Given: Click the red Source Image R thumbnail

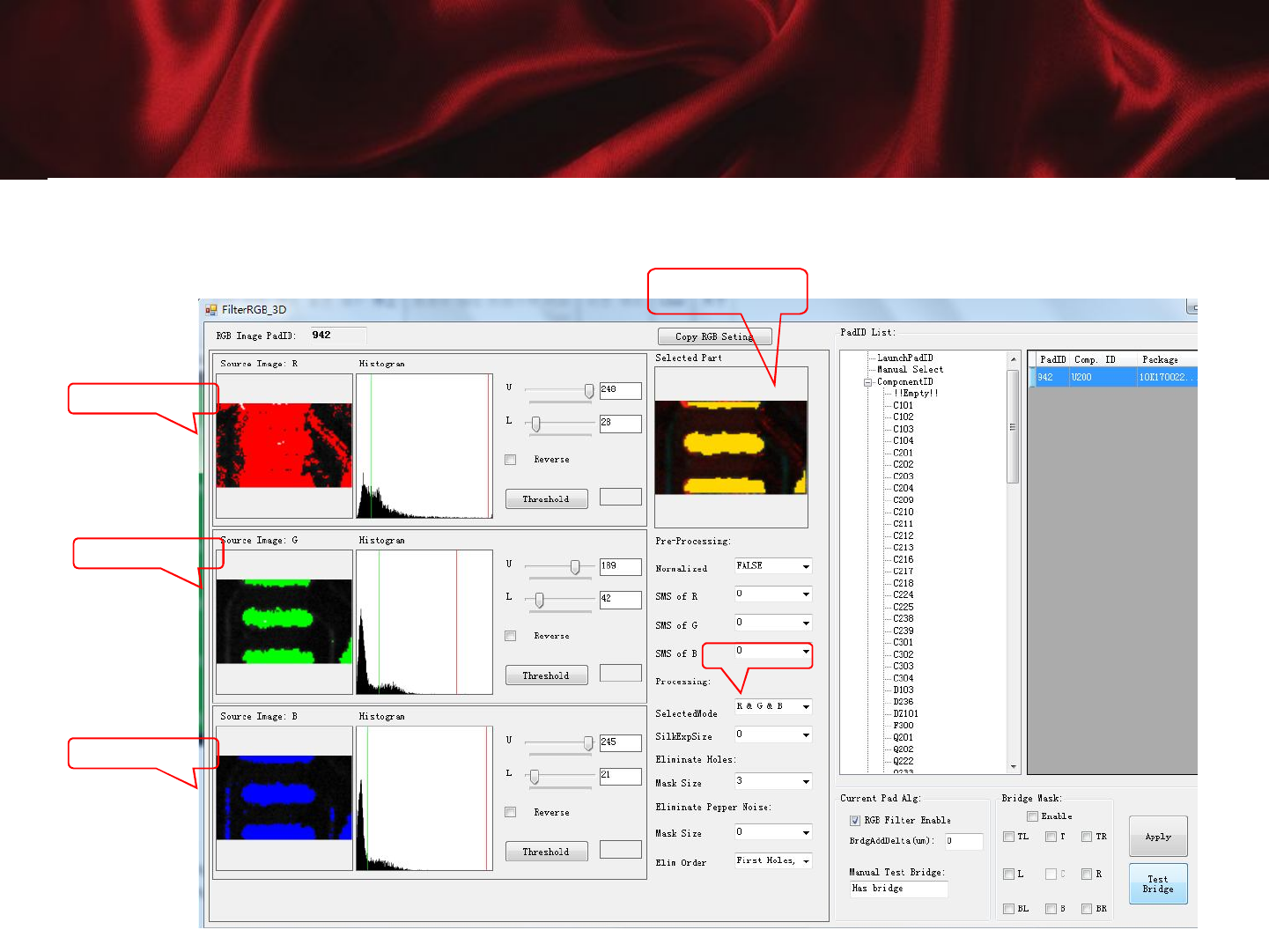Looking at the screenshot, I should 284,446.
